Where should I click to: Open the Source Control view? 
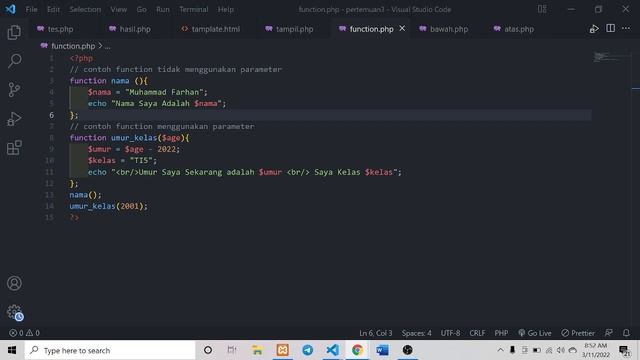click(14, 90)
